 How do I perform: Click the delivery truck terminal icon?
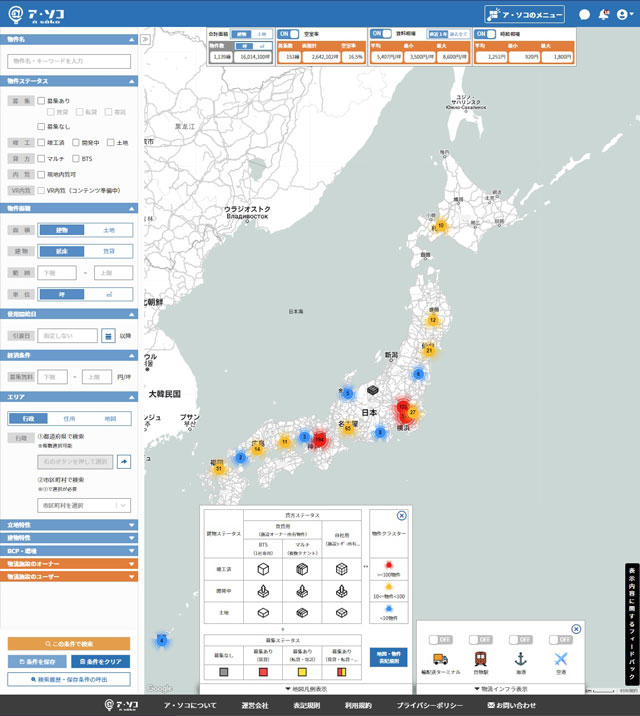click(440, 659)
